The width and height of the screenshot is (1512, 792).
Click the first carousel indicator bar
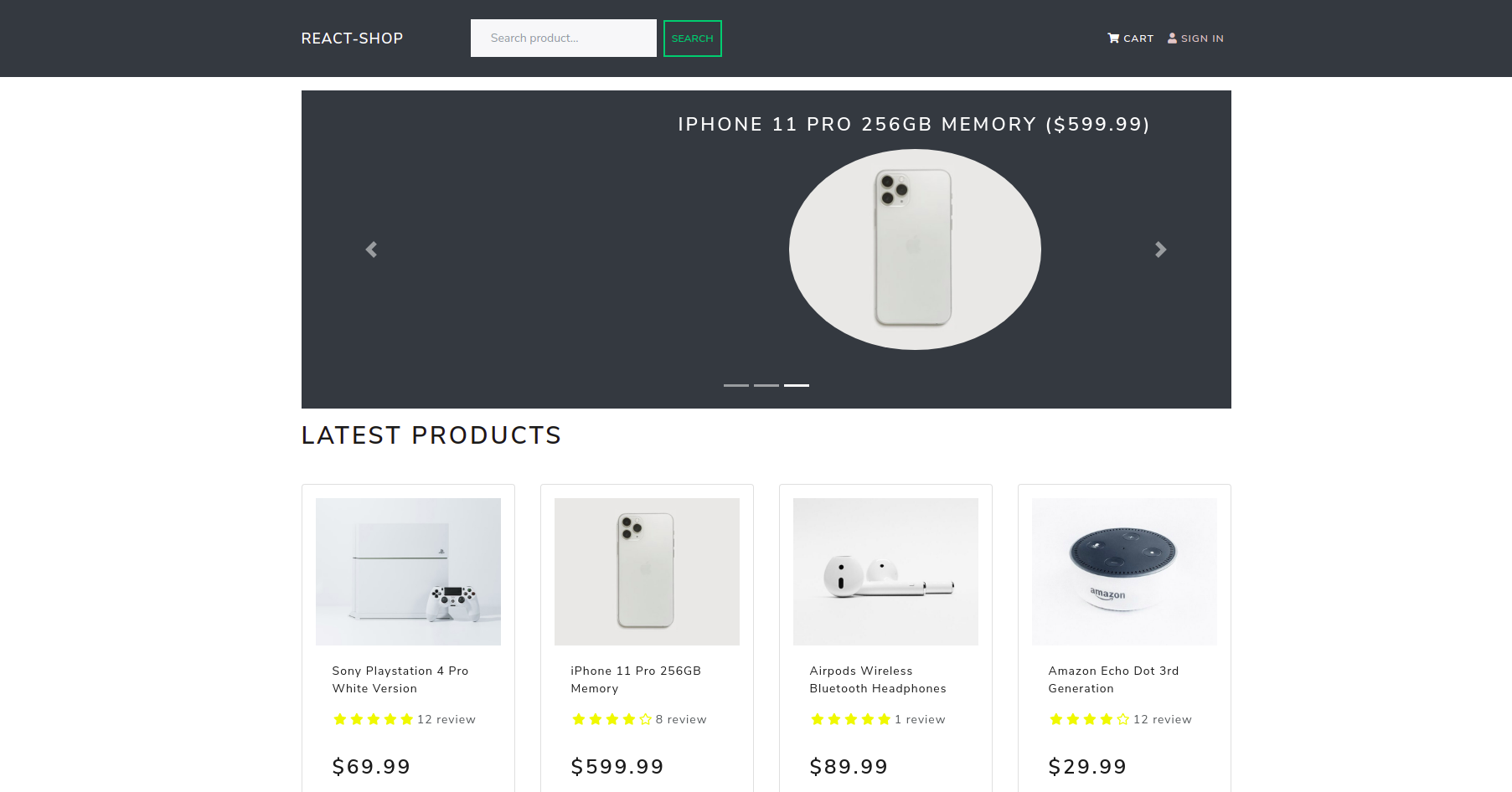(736, 385)
